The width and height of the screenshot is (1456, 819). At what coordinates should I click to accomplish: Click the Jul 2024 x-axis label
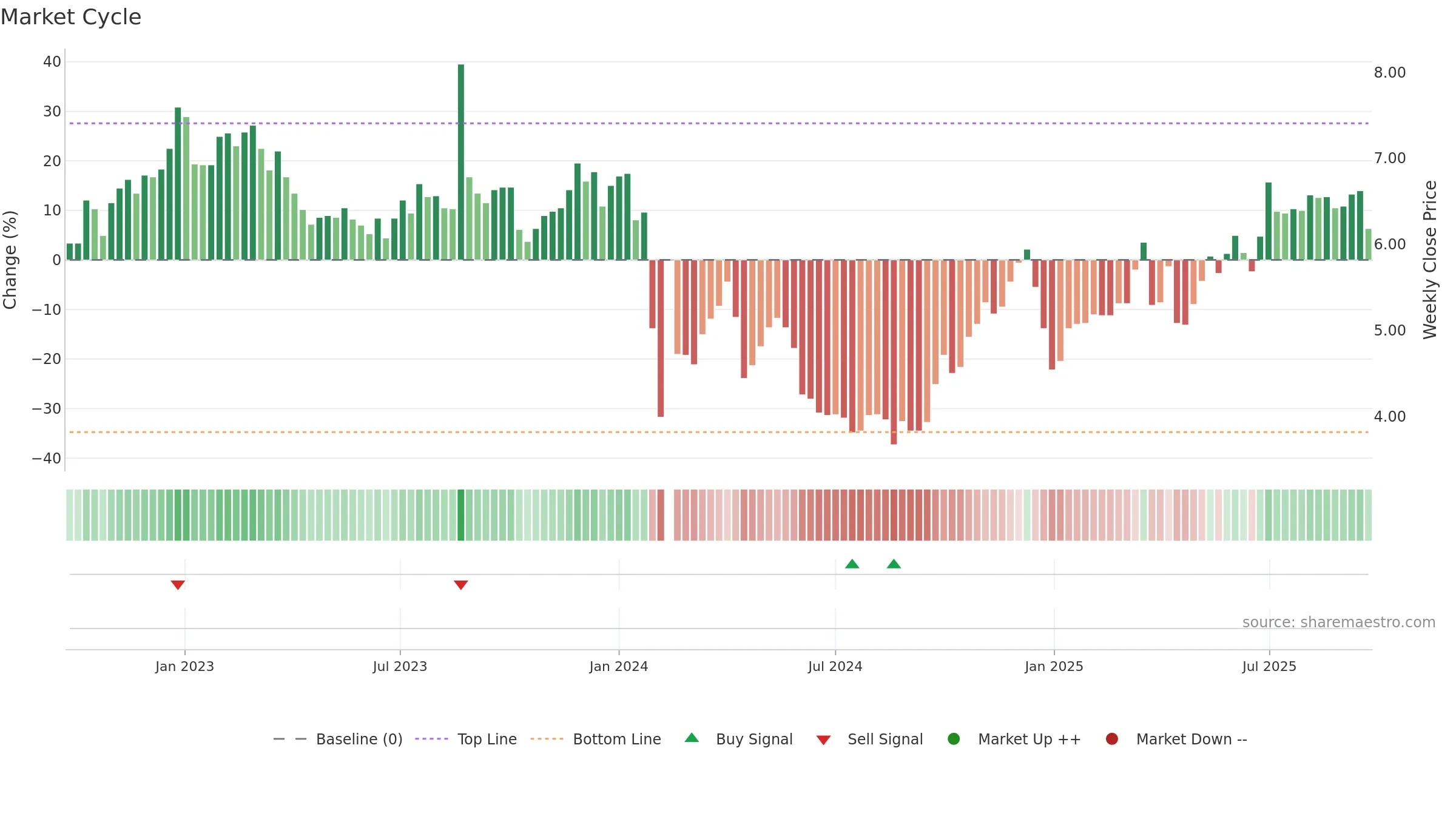(x=835, y=667)
